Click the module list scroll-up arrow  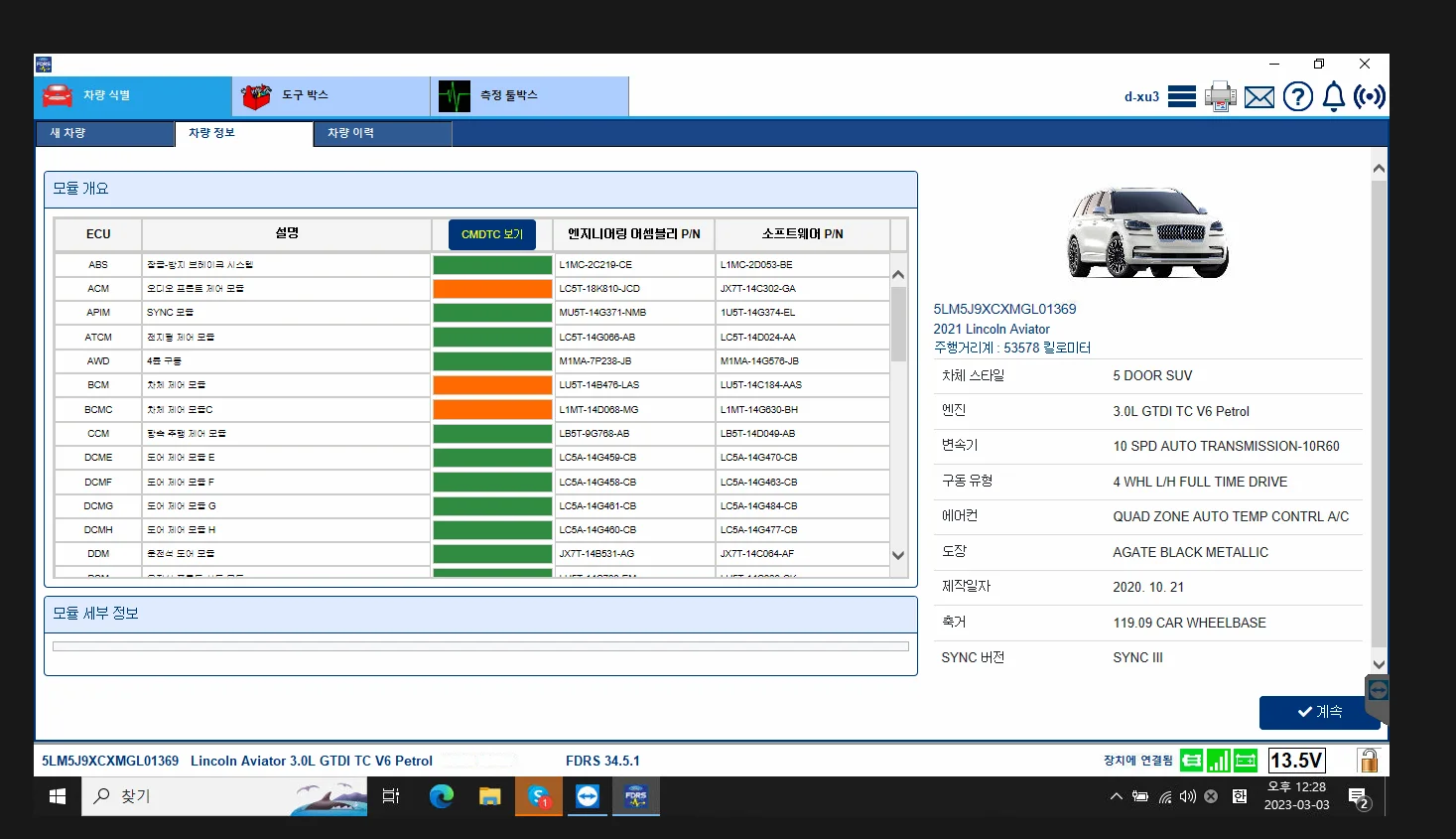(898, 274)
